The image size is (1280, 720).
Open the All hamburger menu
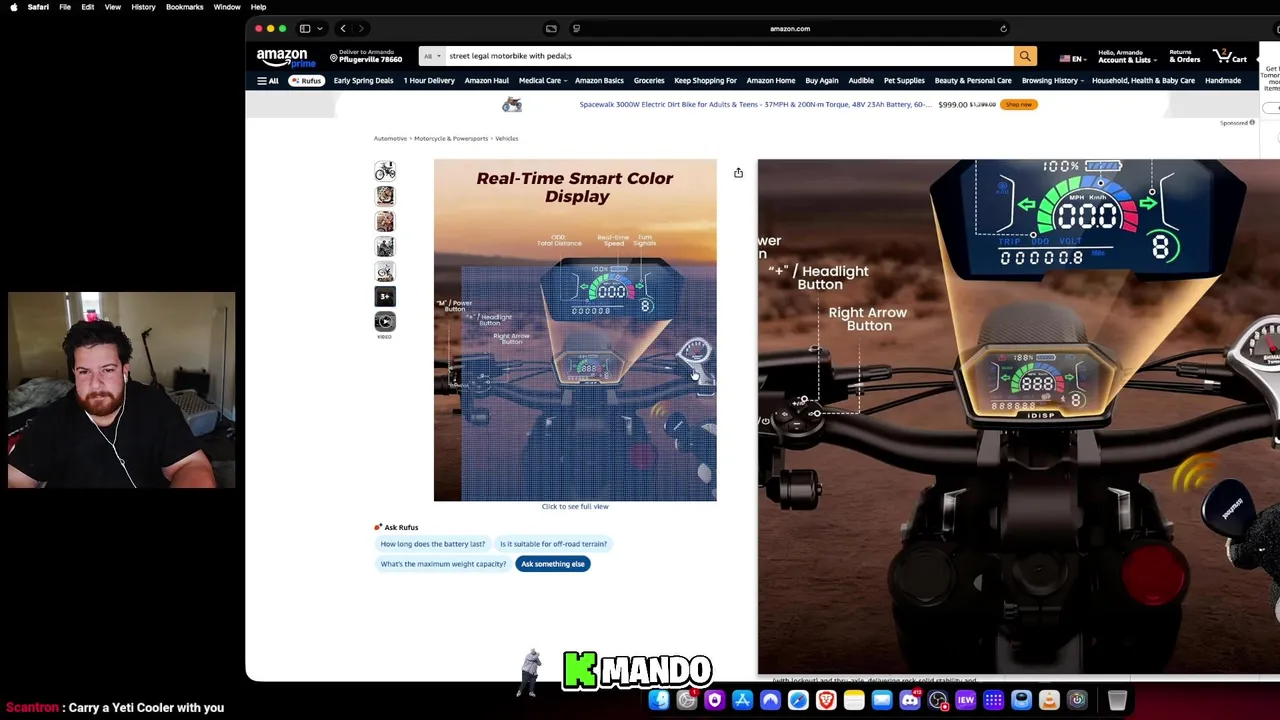tap(268, 81)
